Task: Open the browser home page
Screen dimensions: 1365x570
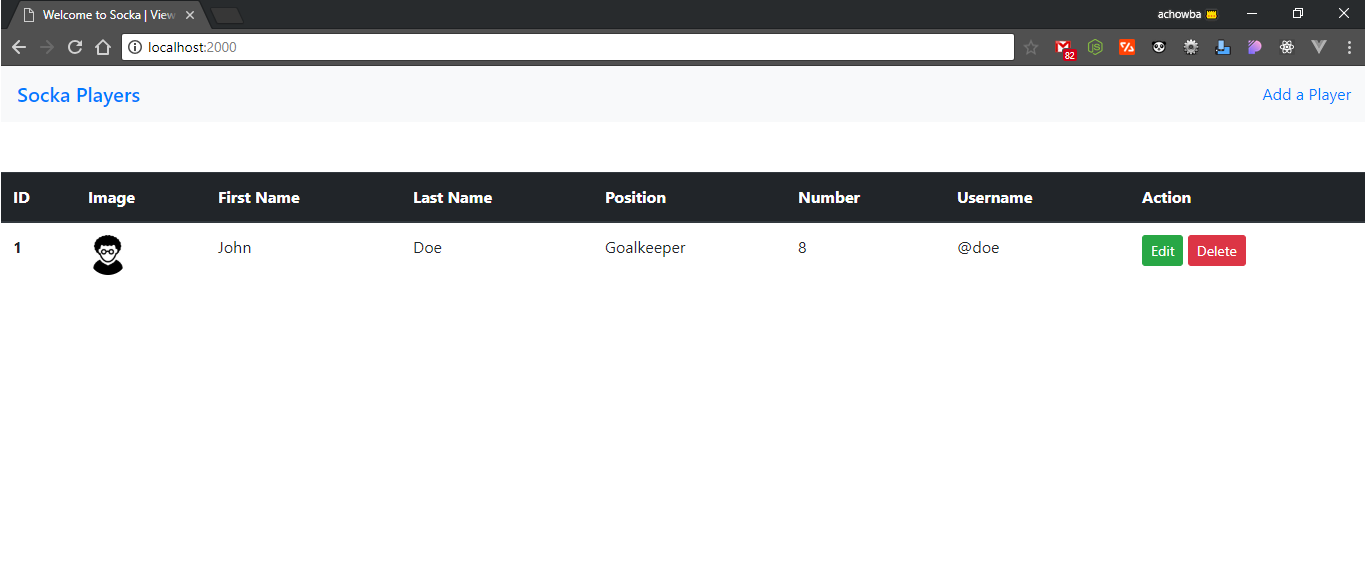Action: pos(102,47)
